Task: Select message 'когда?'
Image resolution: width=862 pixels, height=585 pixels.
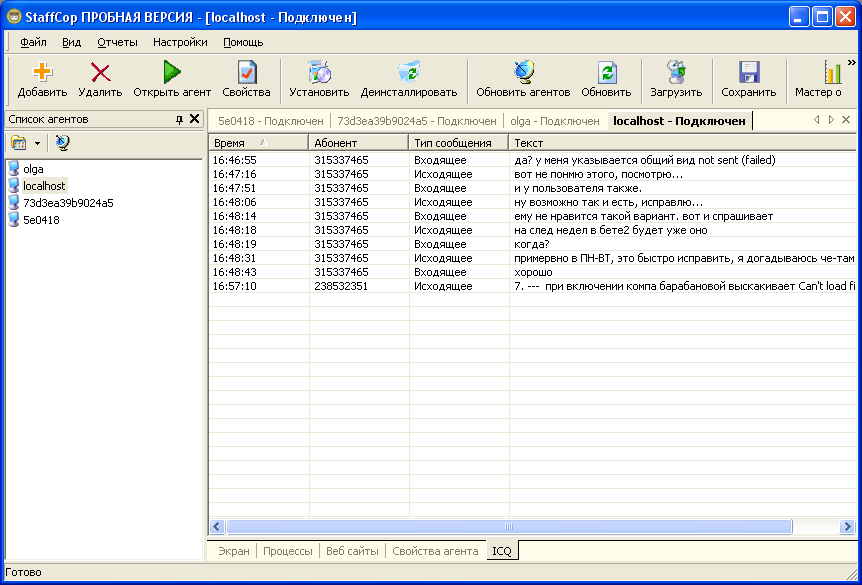Action: coord(532,244)
